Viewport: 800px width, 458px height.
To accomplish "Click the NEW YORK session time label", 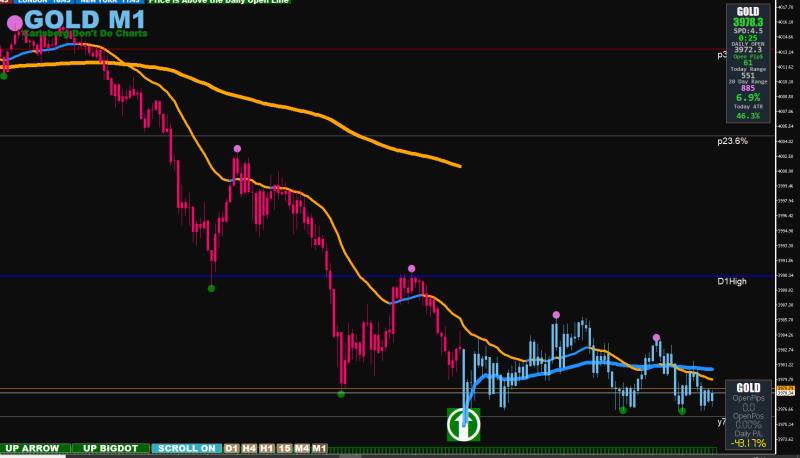I will pyautogui.click(x=111, y=2).
